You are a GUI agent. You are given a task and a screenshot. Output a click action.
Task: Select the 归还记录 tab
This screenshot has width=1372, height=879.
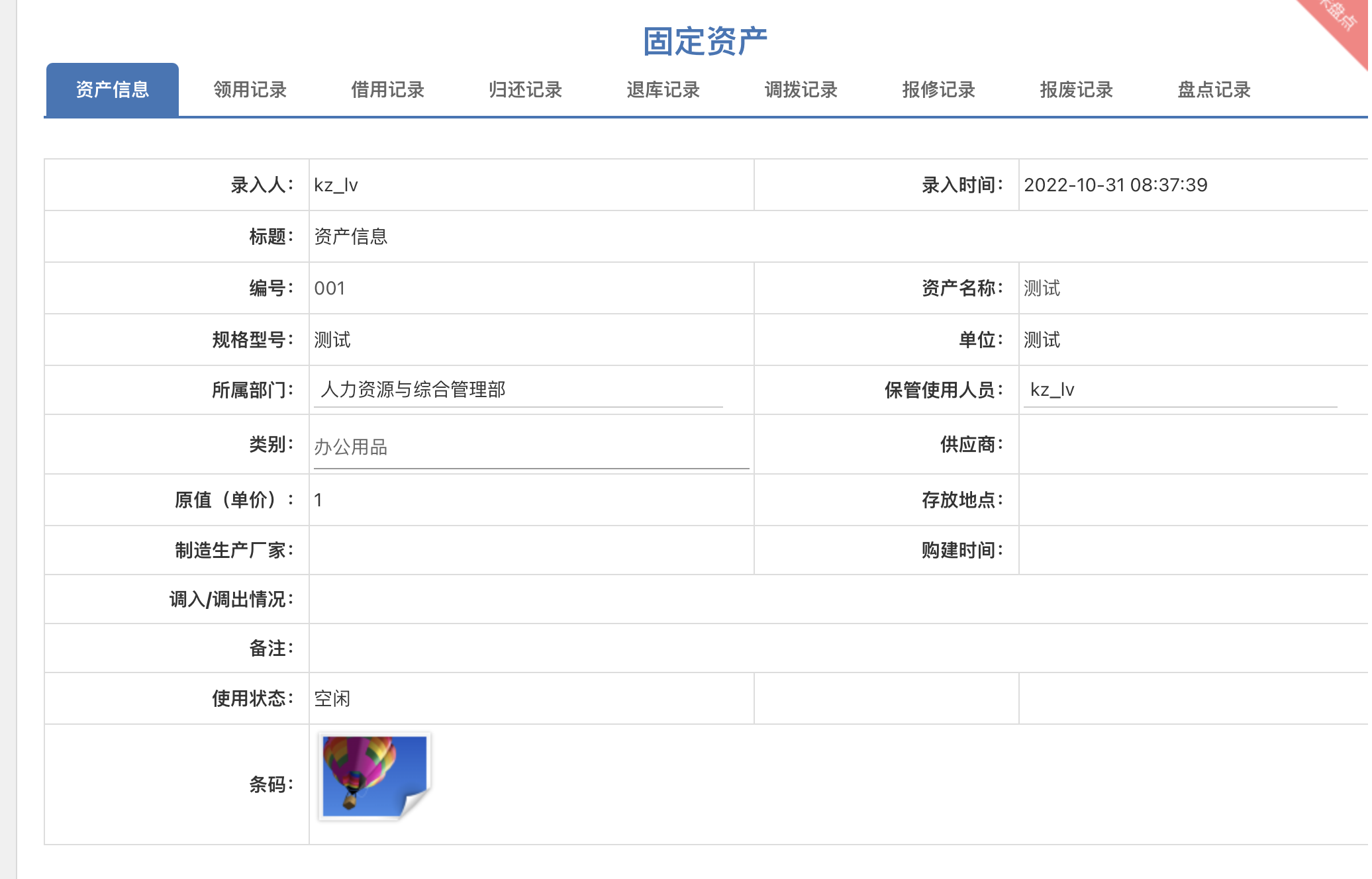pos(526,89)
